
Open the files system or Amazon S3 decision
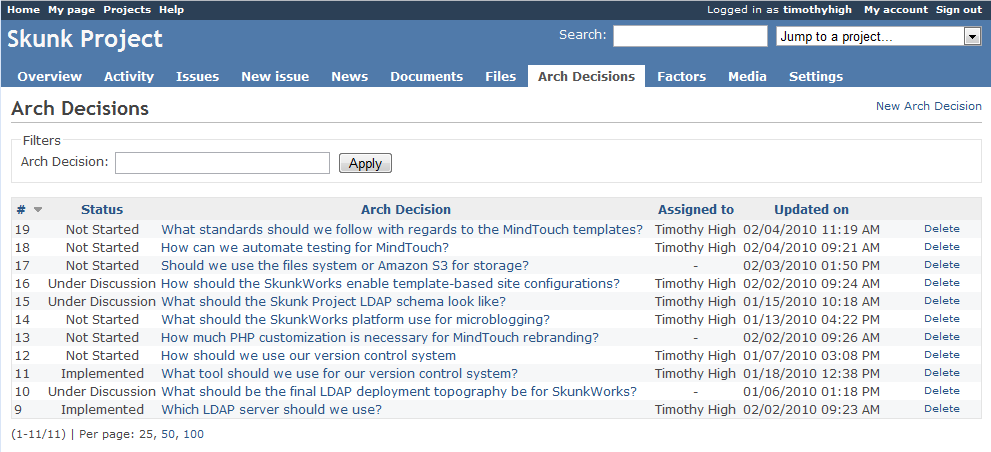coord(345,266)
